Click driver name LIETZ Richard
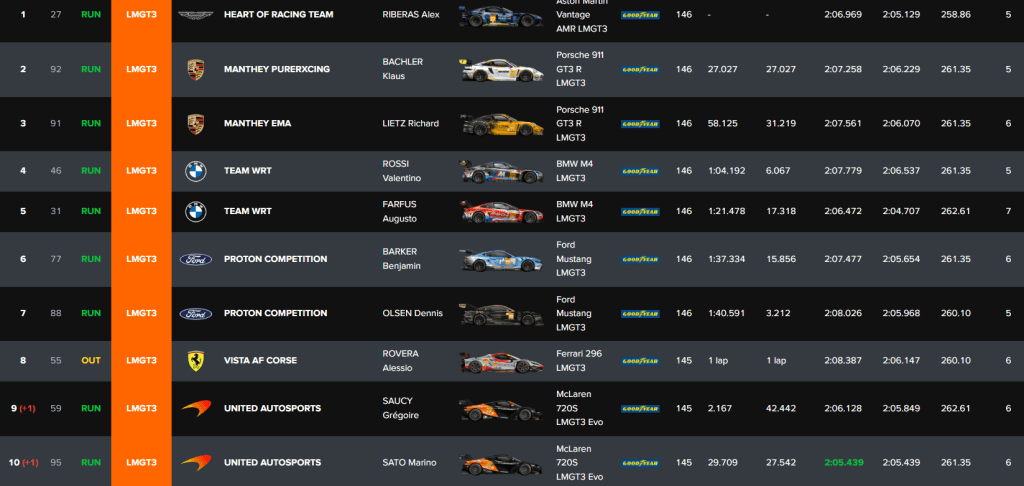1024x486 pixels. coord(411,123)
